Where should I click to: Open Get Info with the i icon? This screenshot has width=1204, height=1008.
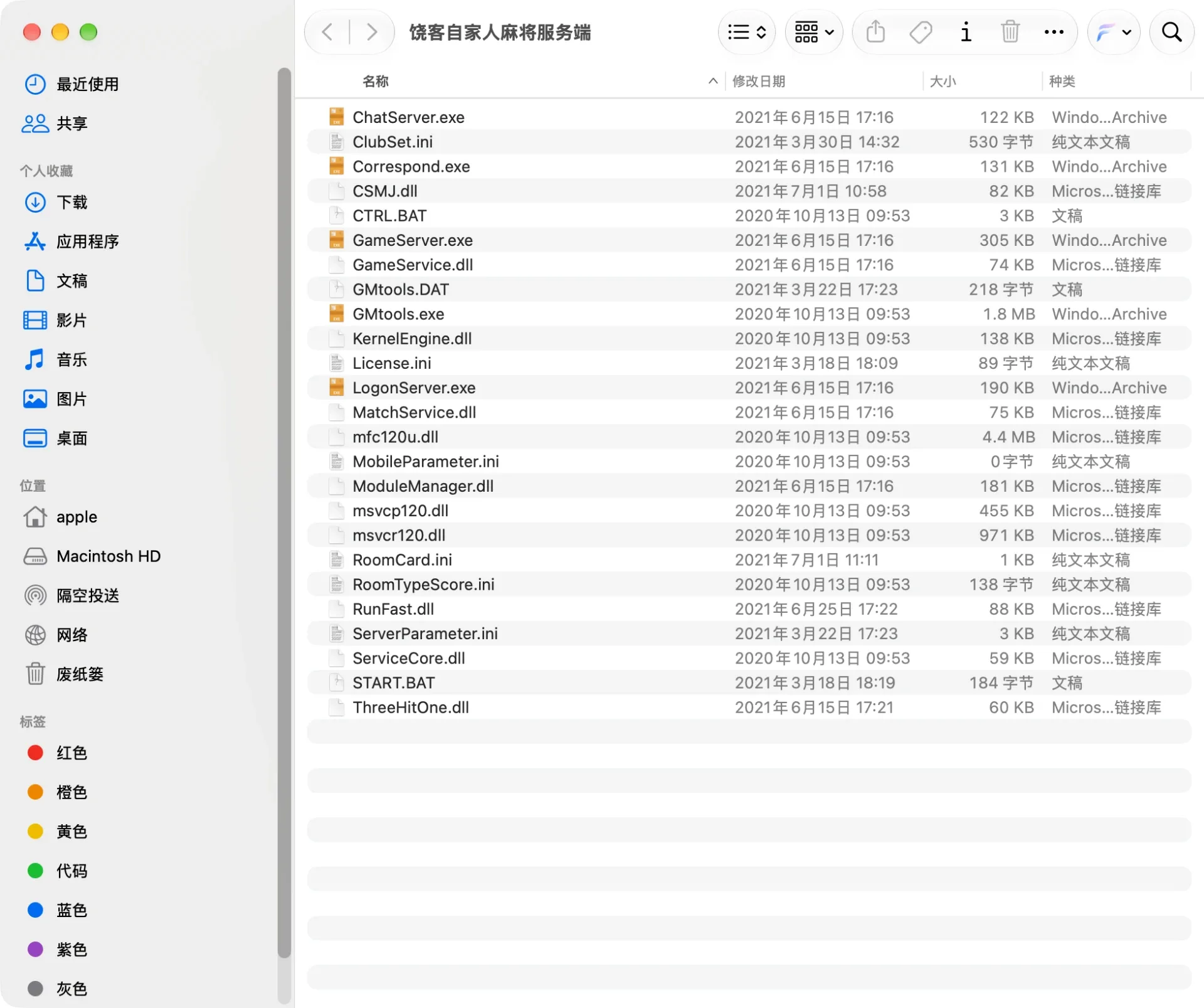click(x=966, y=31)
